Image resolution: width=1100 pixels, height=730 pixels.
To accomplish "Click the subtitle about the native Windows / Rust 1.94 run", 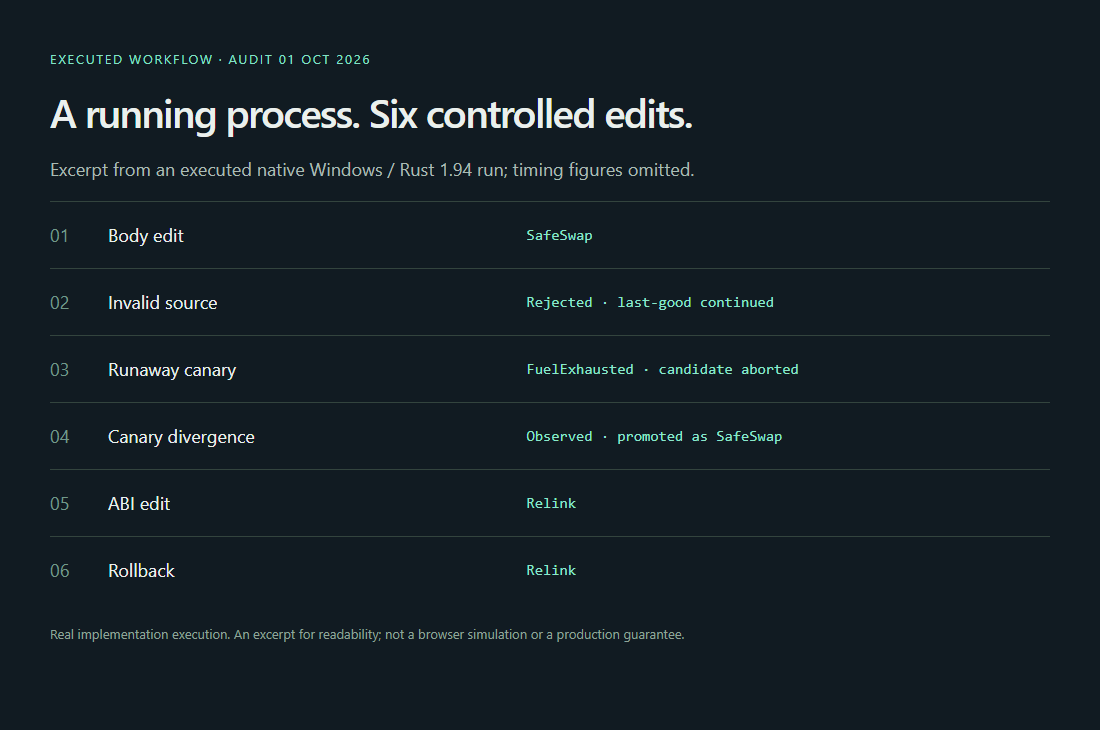I will (x=372, y=170).
